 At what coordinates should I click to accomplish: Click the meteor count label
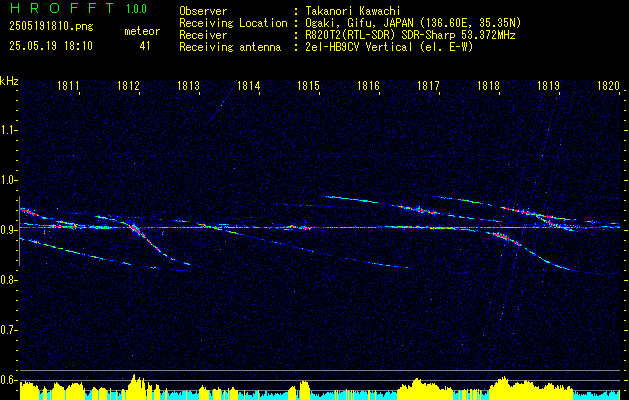tap(142, 31)
